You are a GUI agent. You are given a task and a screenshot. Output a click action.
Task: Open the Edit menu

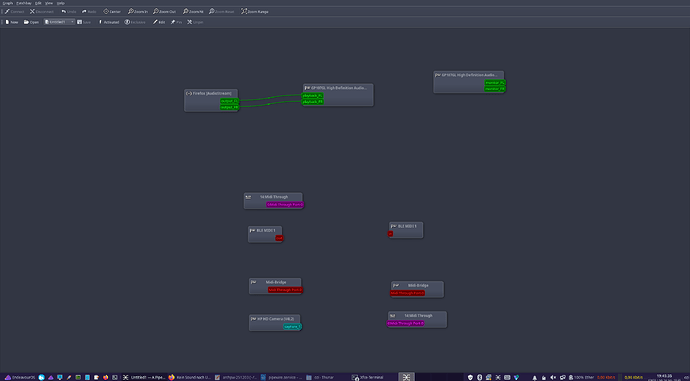point(38,3)
